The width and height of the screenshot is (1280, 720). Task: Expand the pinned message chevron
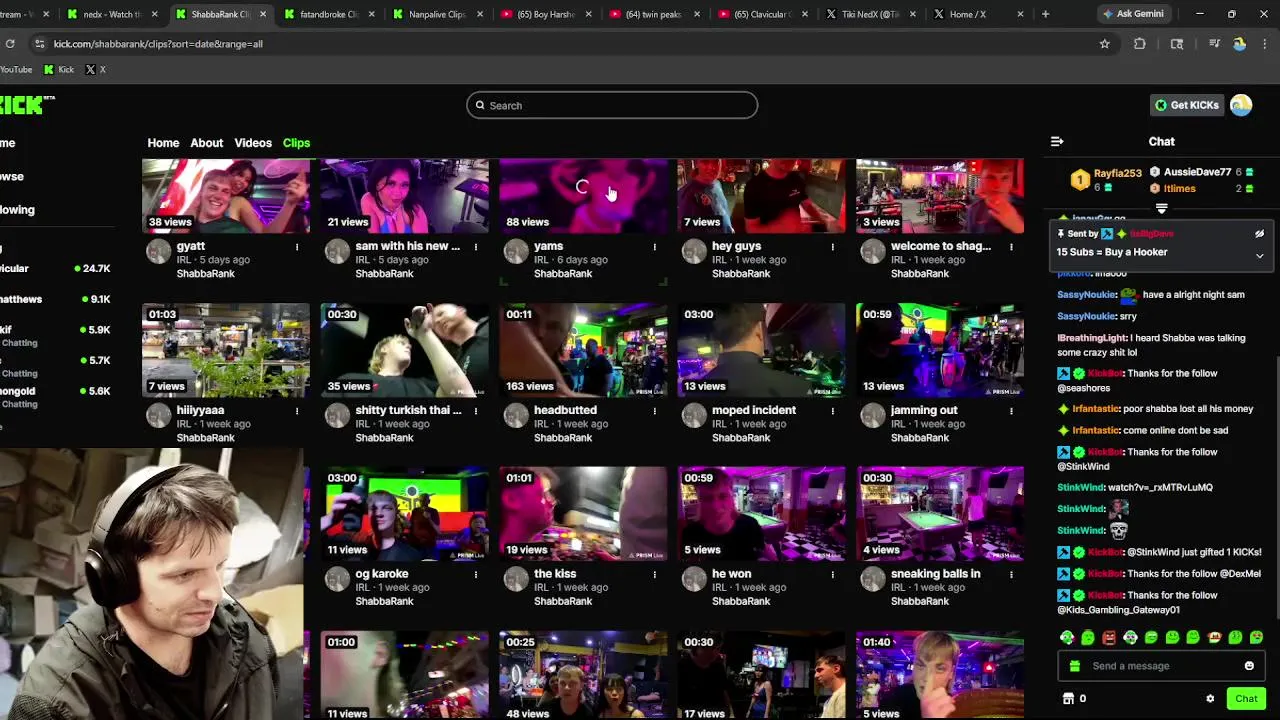coord(1259,256)
